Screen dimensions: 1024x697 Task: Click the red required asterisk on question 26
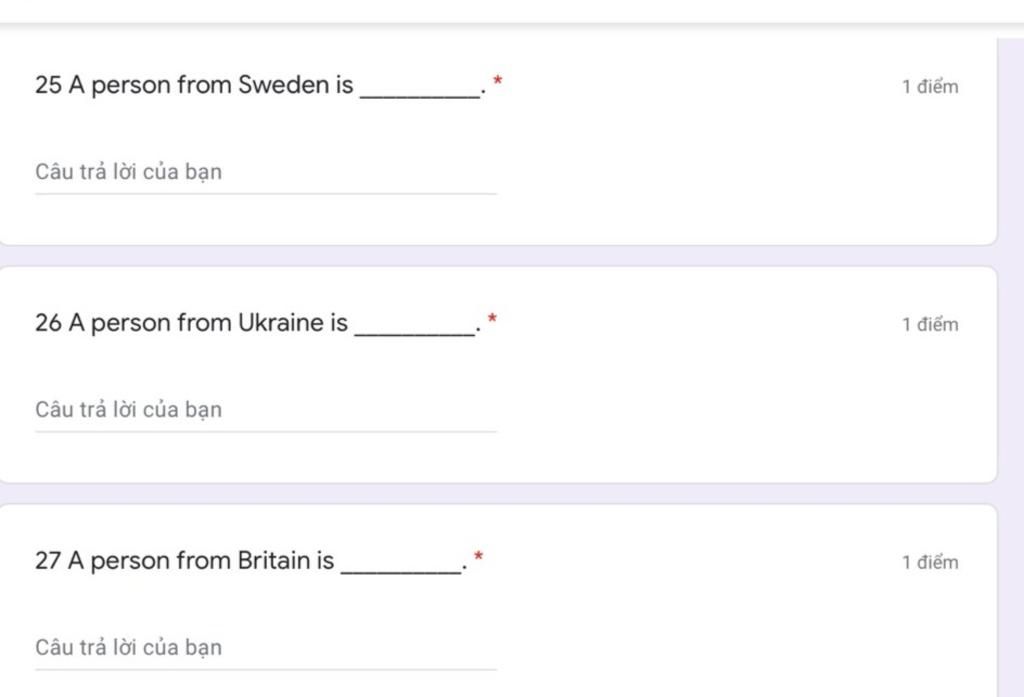(492, 319)
